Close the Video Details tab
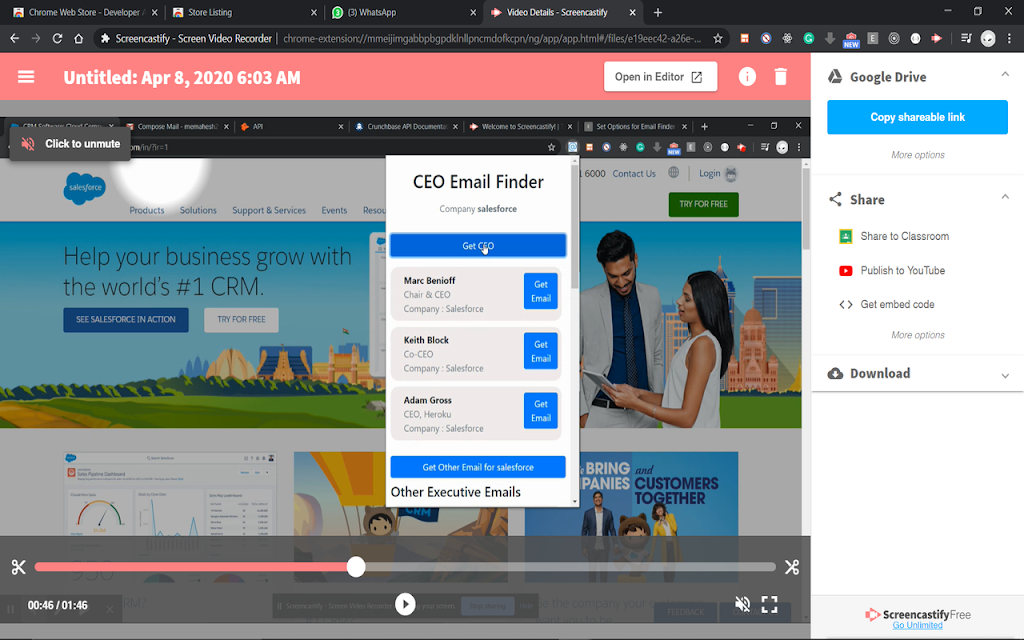The image size is (1024, 640). [x=632, y=12]
